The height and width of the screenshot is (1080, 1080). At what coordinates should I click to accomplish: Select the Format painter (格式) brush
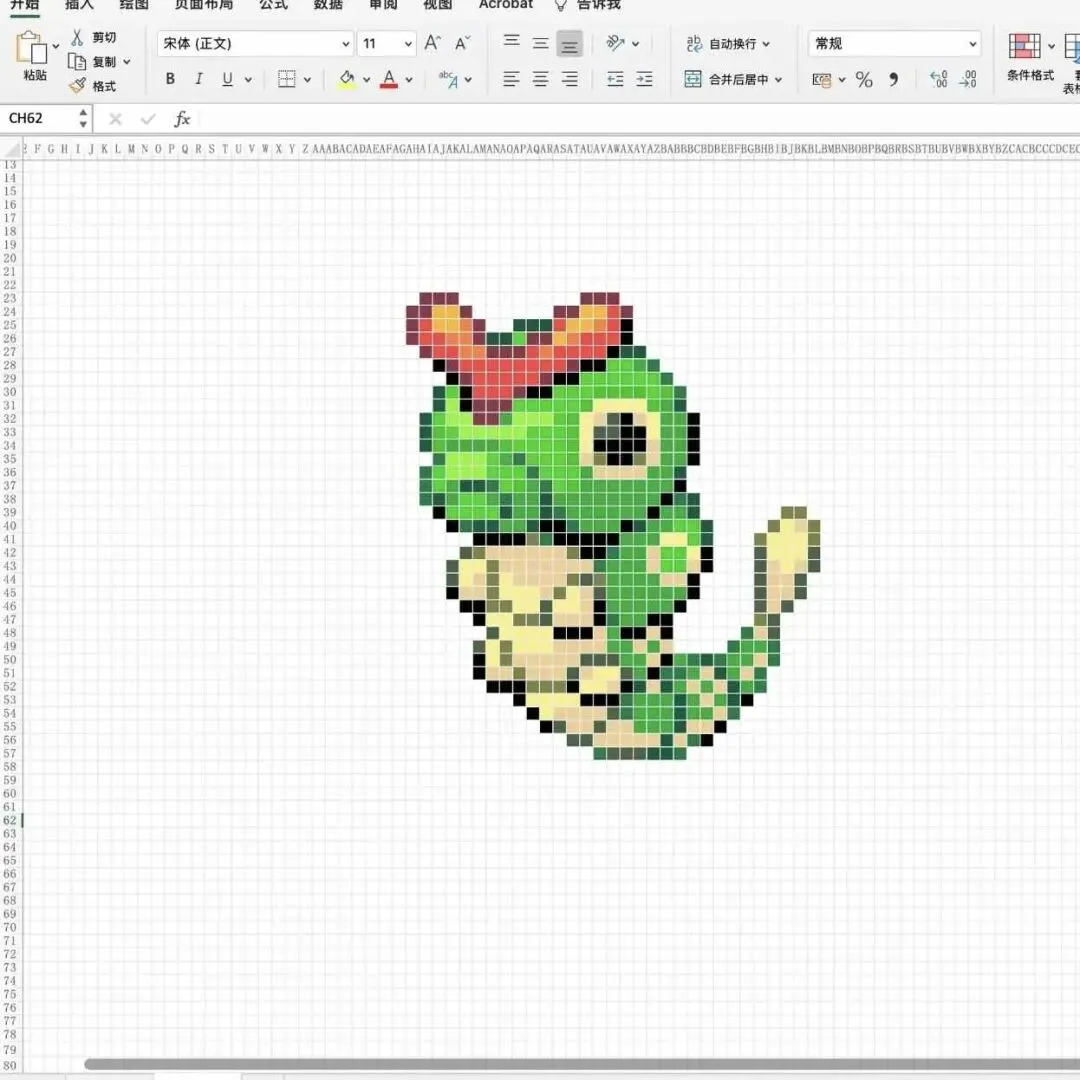pos(77,86)
